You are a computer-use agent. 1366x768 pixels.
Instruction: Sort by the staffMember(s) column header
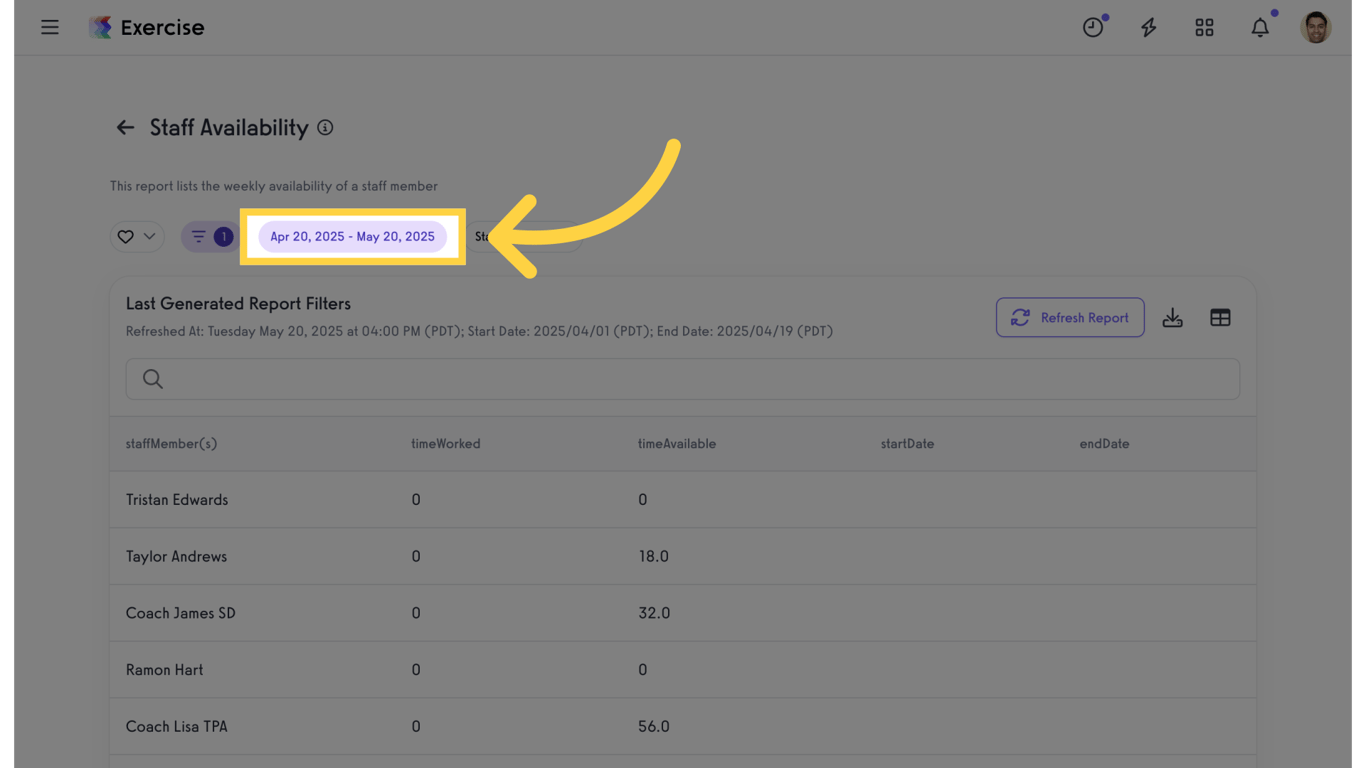(171, 444)
